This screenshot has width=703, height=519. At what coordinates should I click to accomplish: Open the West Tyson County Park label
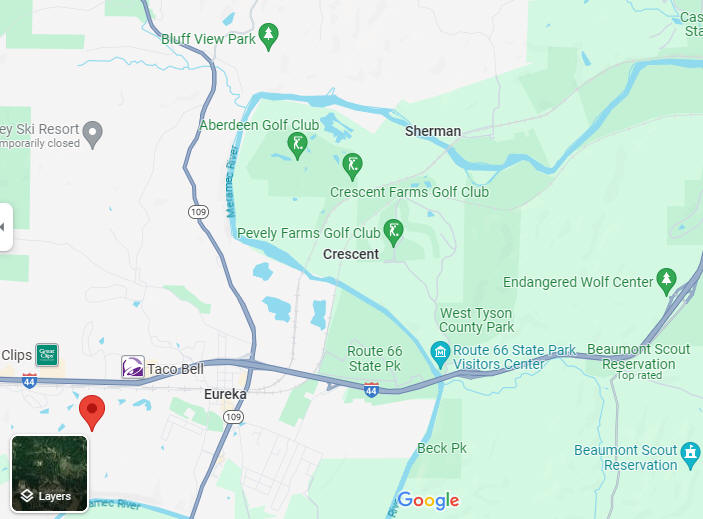(477, 320)
